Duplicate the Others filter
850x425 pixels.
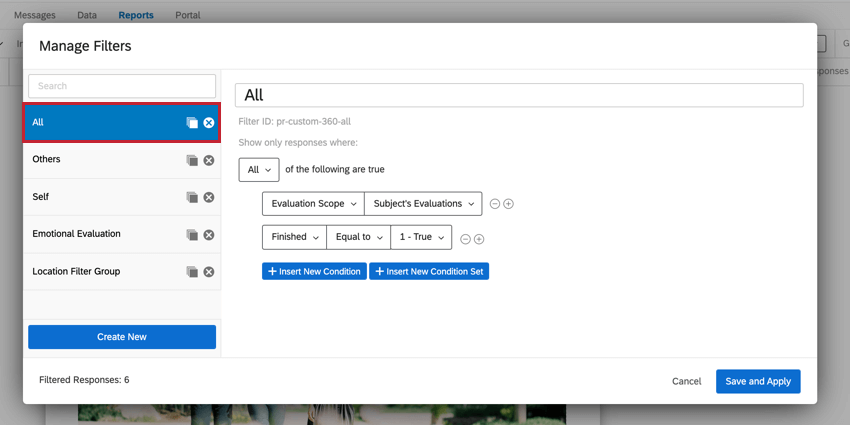tap(192, 160)
